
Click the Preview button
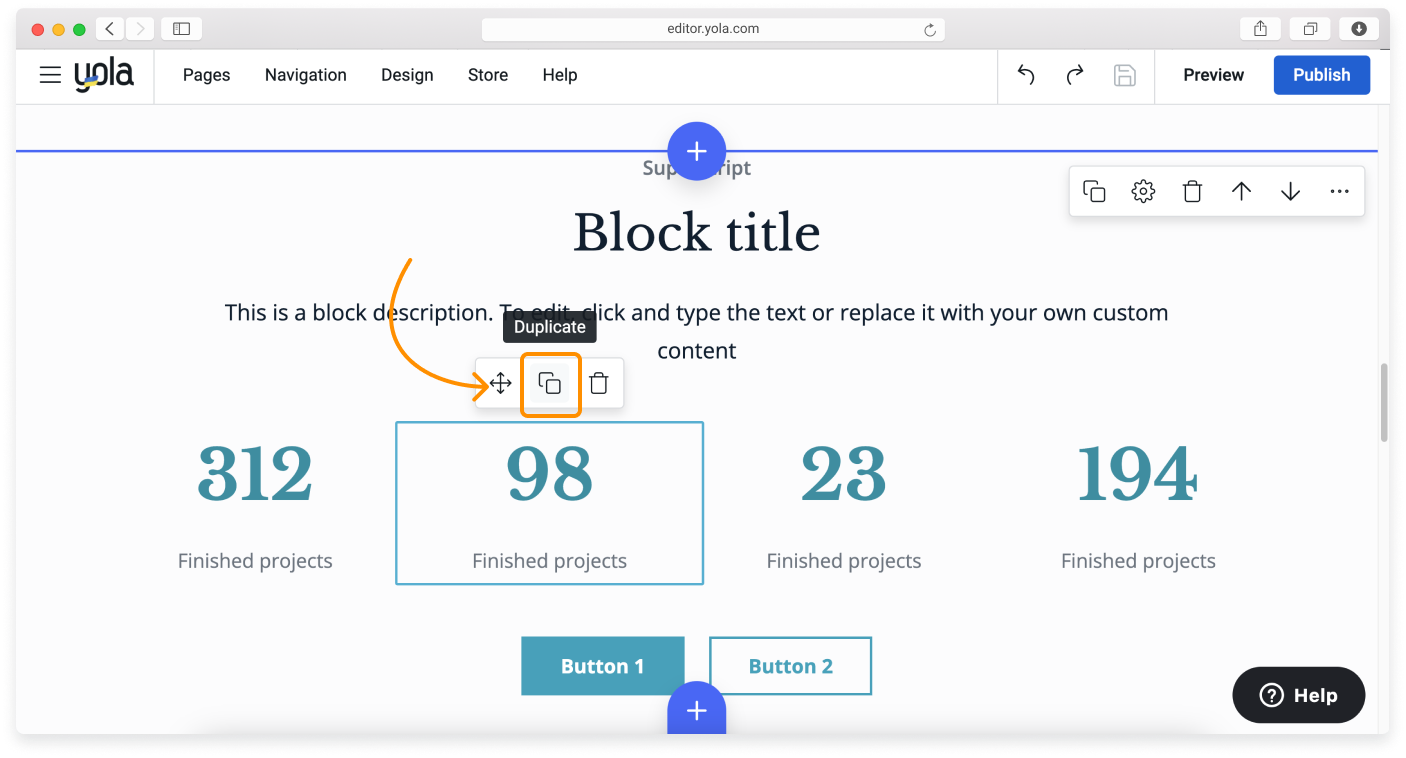tap(1213, 75)
